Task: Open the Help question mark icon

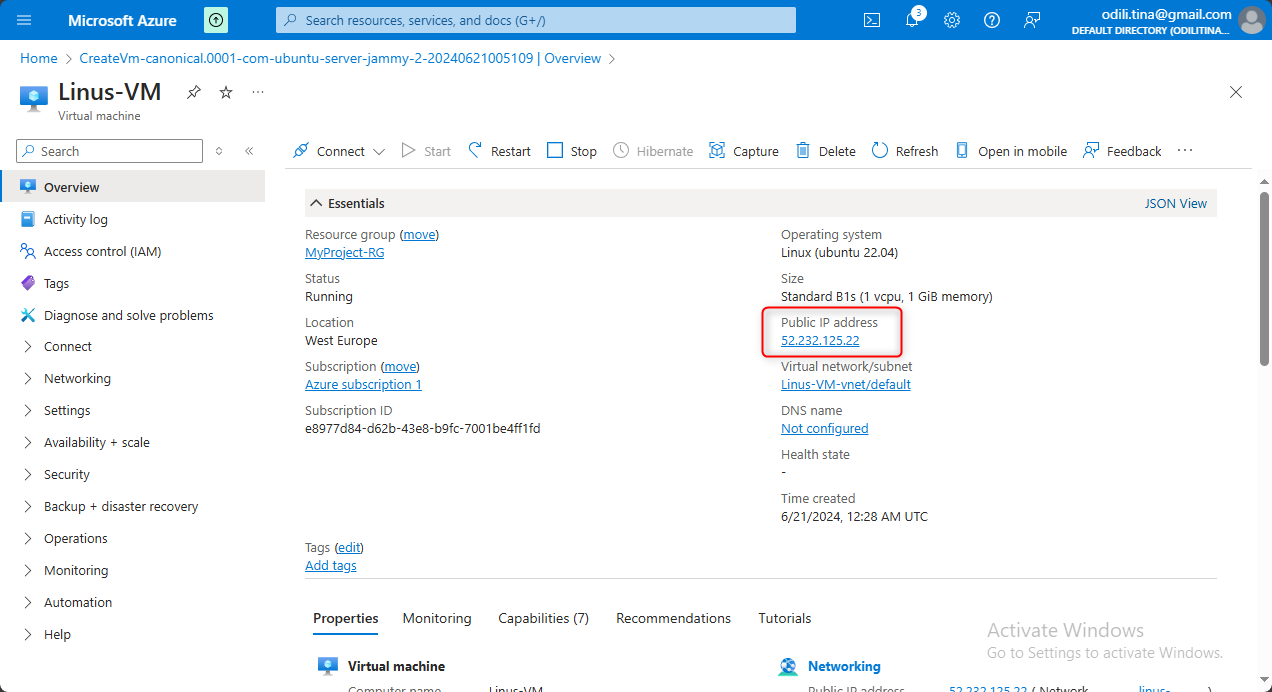Action: [x=992, y=20]
